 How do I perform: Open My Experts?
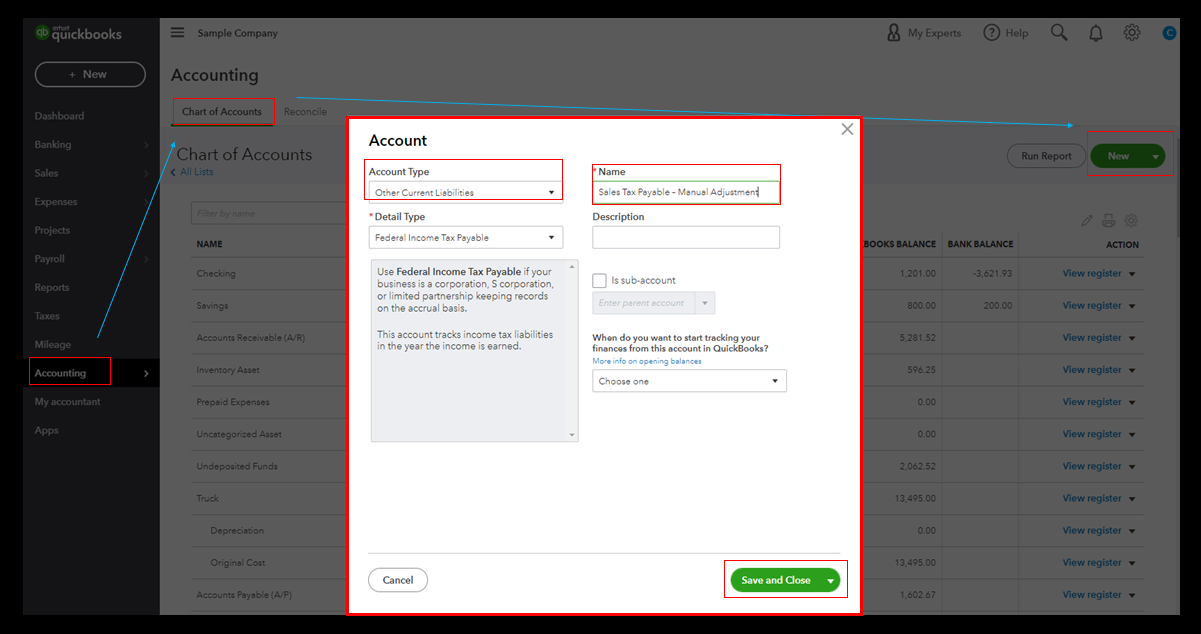[924, 33]
